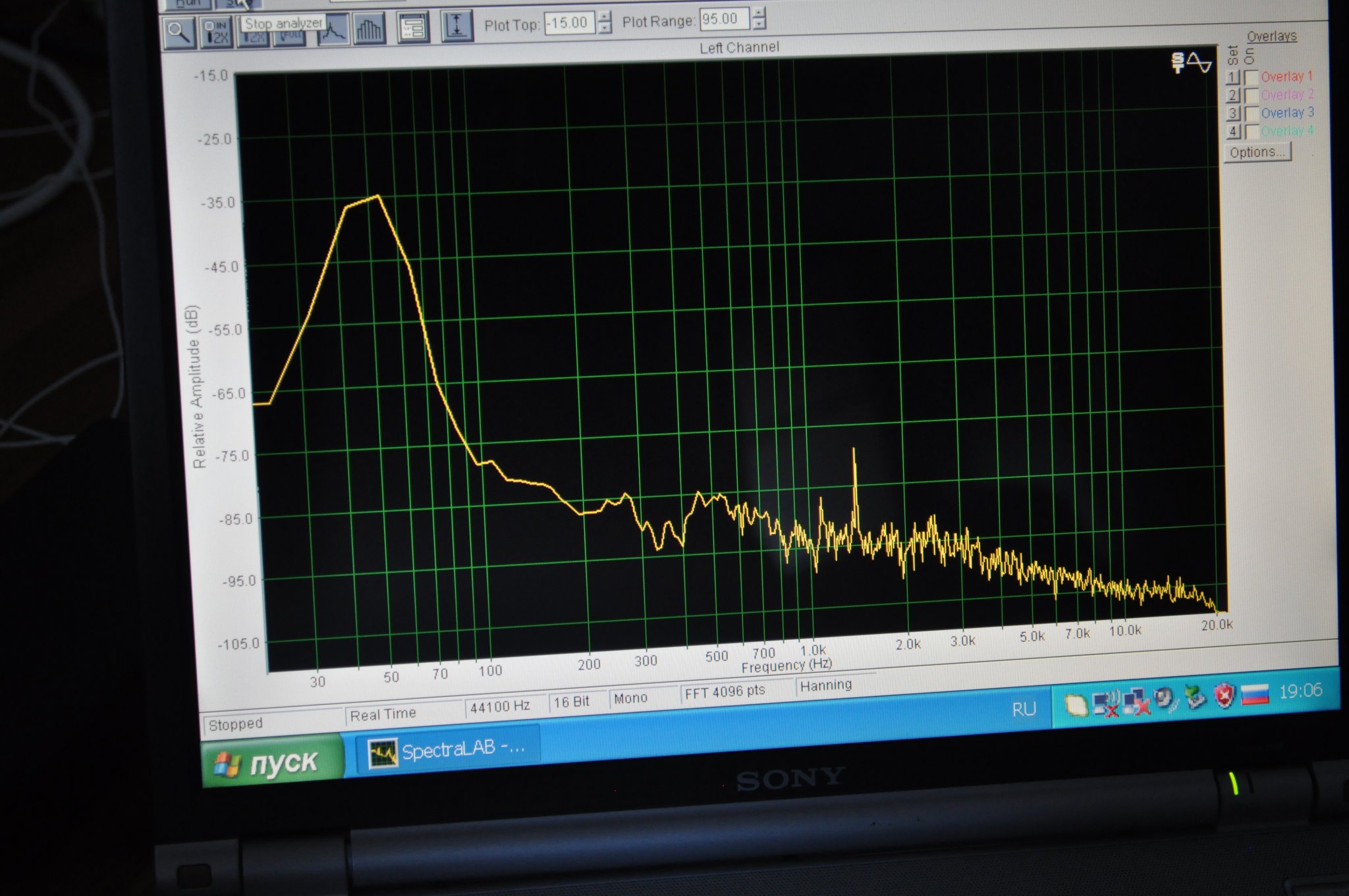
Task: Click Set button 4 for overlays
Action: coord(1234,131)
